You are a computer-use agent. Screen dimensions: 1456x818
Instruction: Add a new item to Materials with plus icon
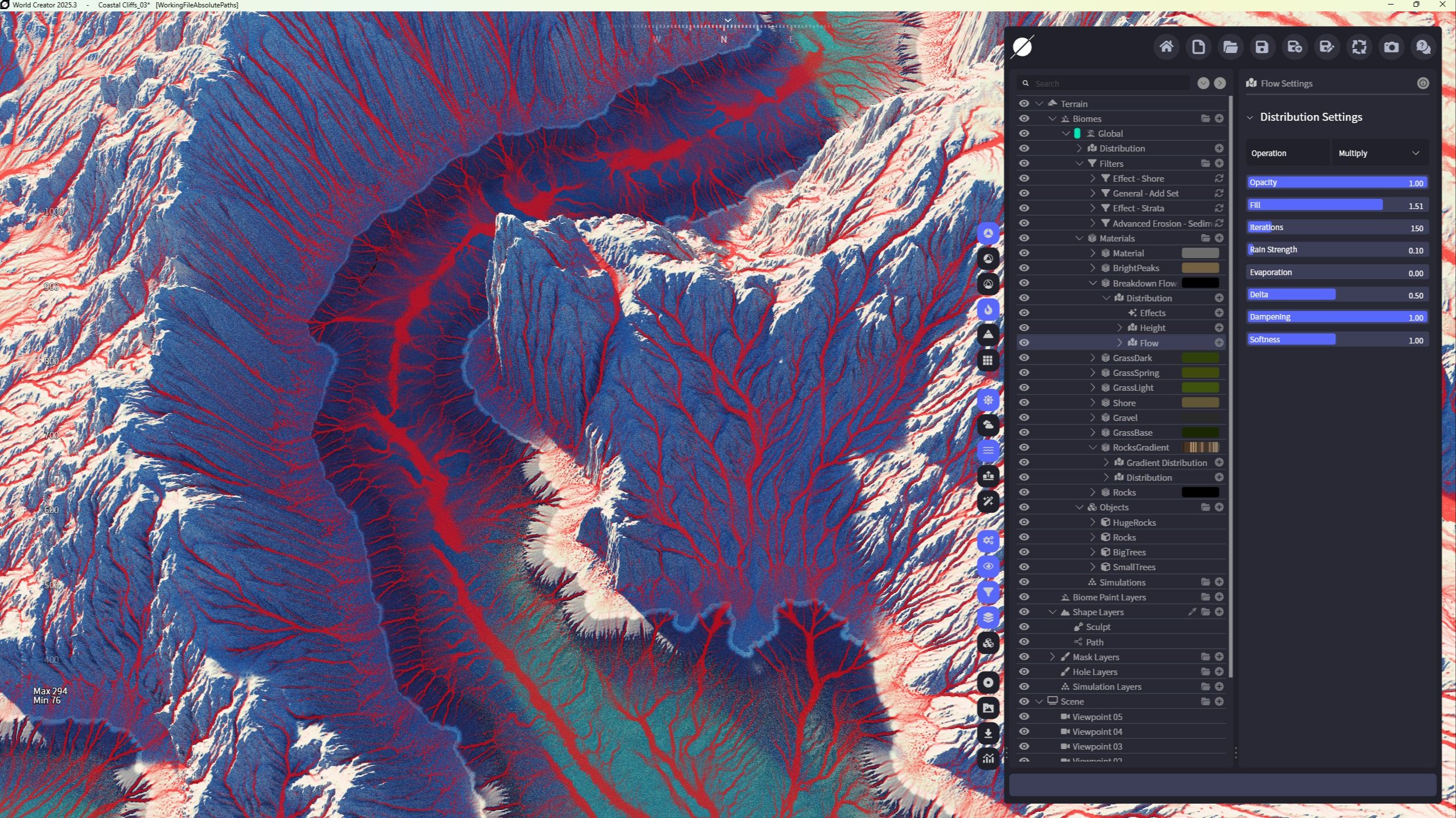[1219, 238]
